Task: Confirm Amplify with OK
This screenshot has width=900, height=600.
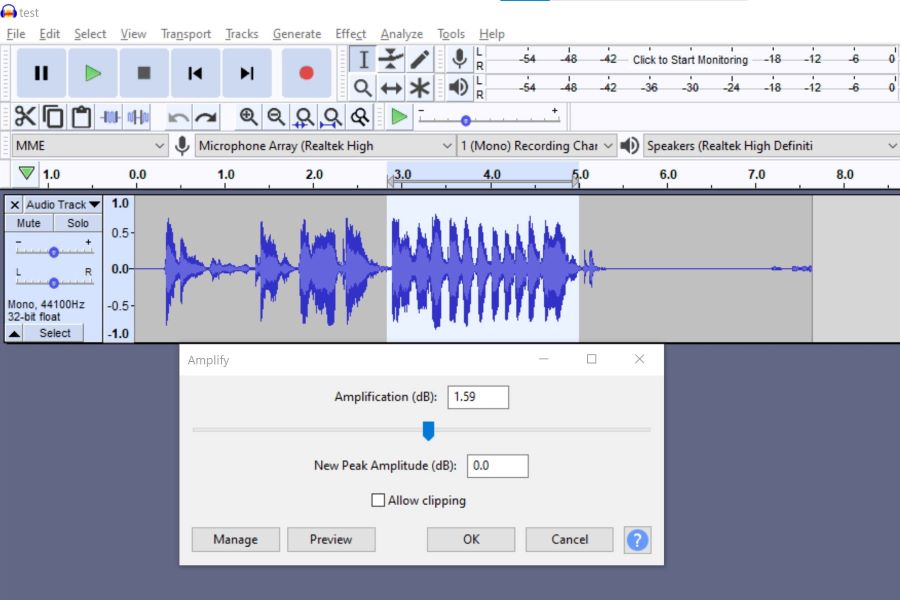Action: pyautogui.click(x=471, y=539)
